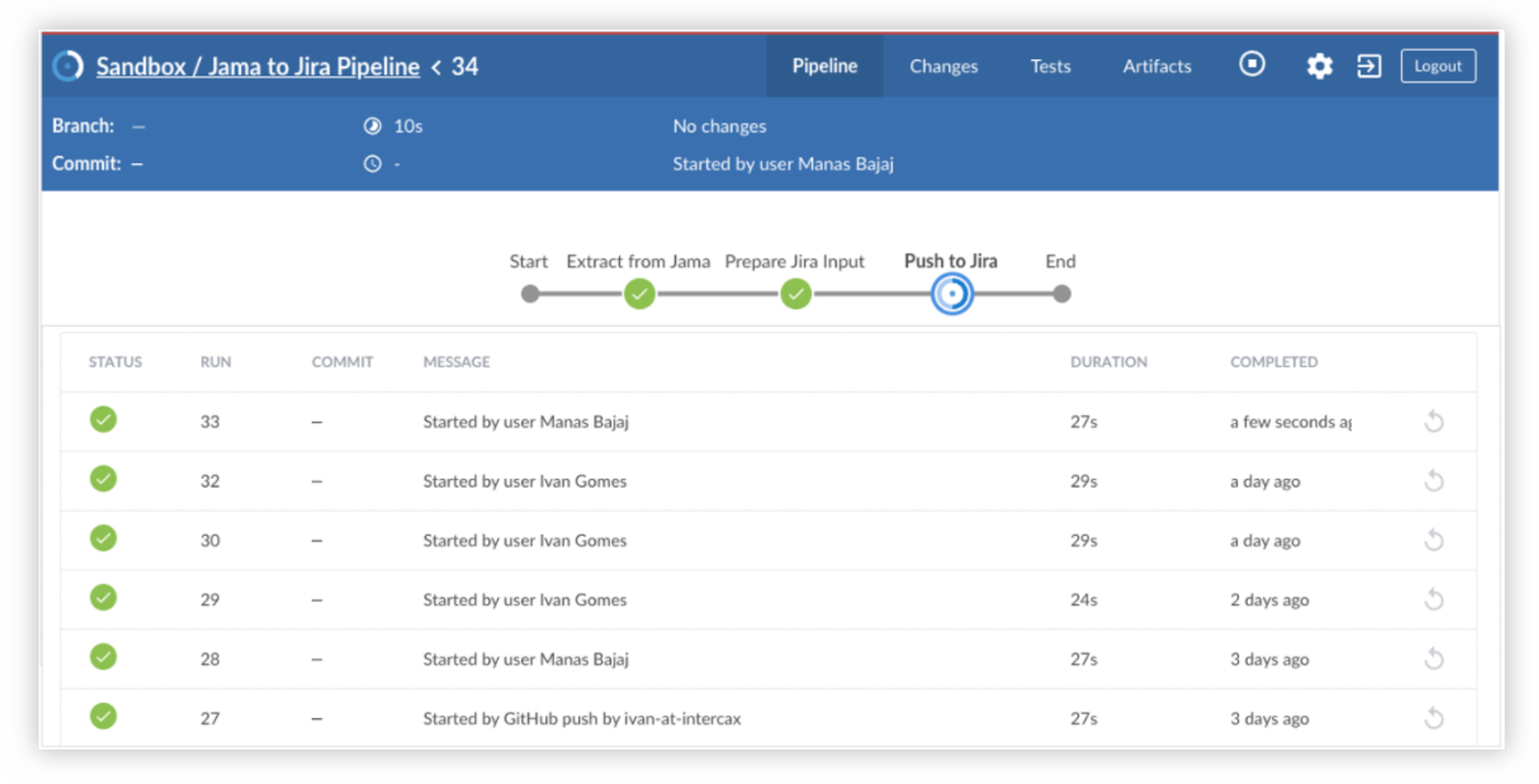
Task: Select the Prepare Jira Input stage node
Action: 796,294
